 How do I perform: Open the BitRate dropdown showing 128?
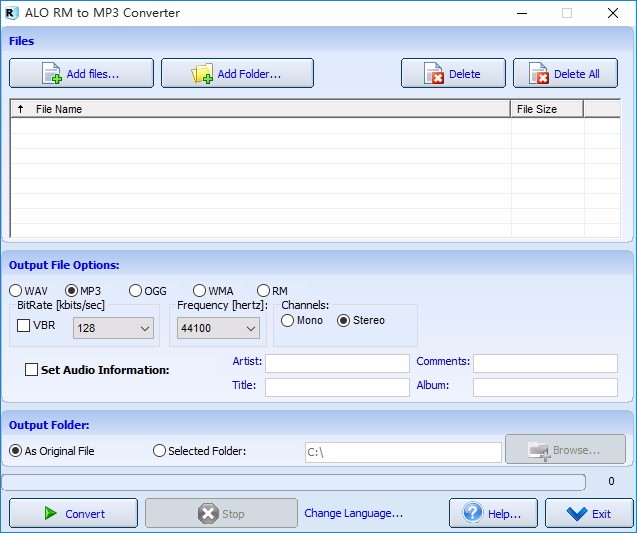pos(113,328)
